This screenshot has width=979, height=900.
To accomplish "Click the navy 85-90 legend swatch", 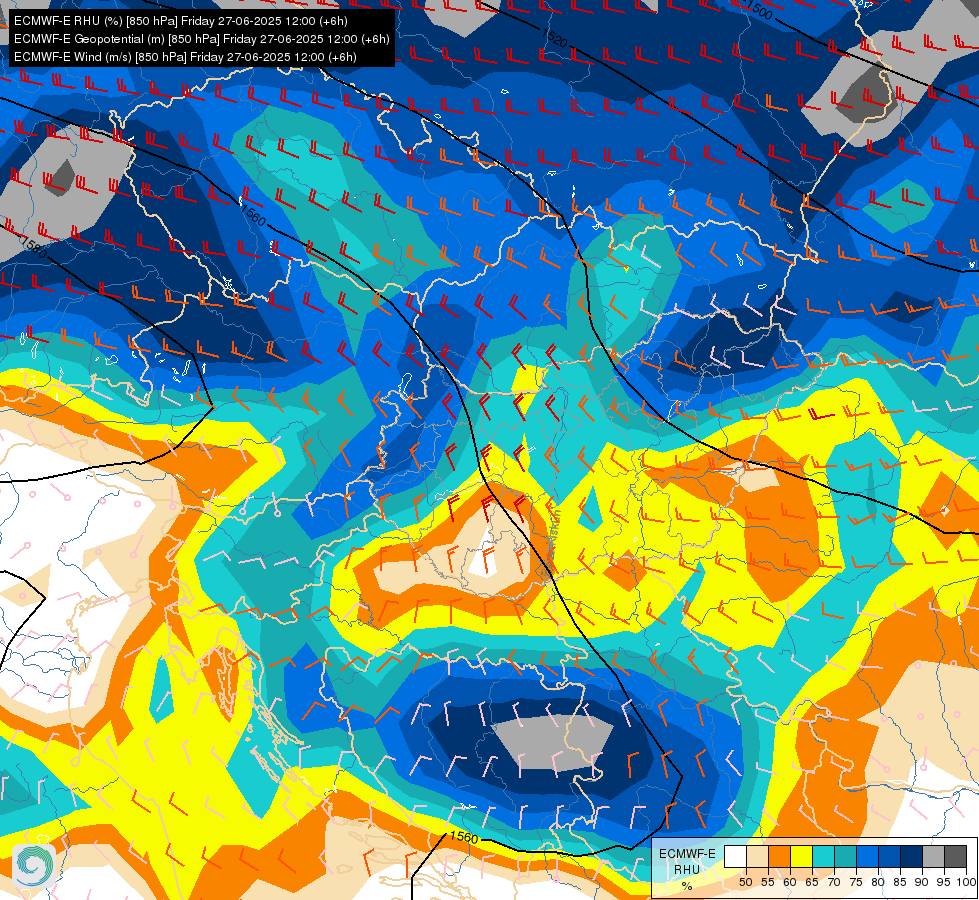I will (x=912, y=856).
